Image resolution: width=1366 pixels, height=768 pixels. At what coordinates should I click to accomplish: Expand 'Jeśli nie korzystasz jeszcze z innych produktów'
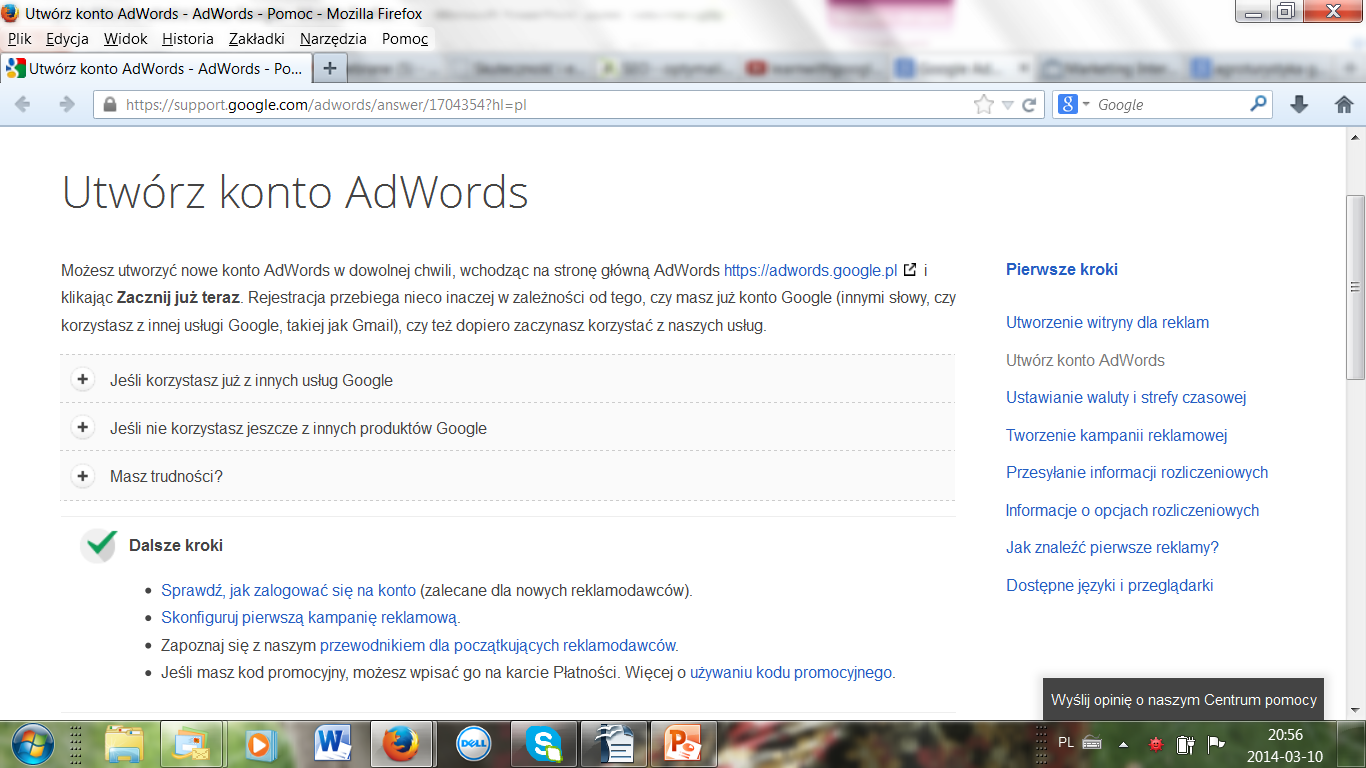pos(508,428)
